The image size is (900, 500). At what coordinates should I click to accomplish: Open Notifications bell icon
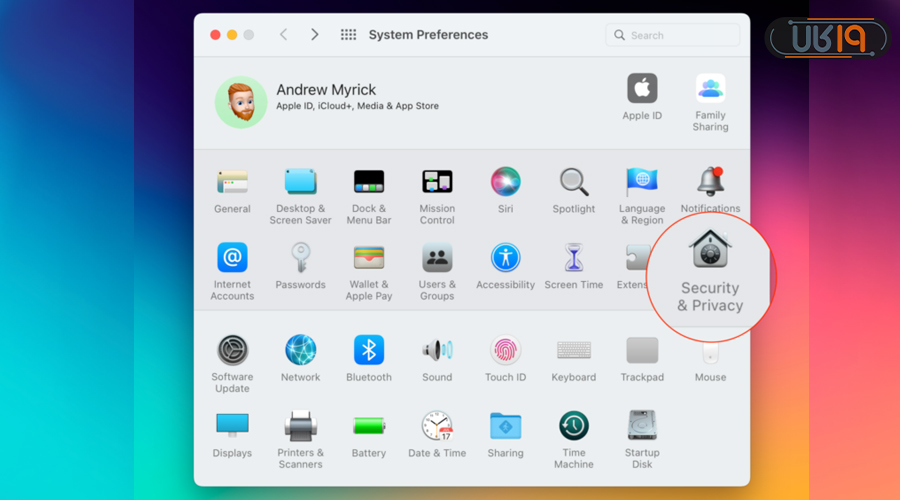[x=710, y=182]
